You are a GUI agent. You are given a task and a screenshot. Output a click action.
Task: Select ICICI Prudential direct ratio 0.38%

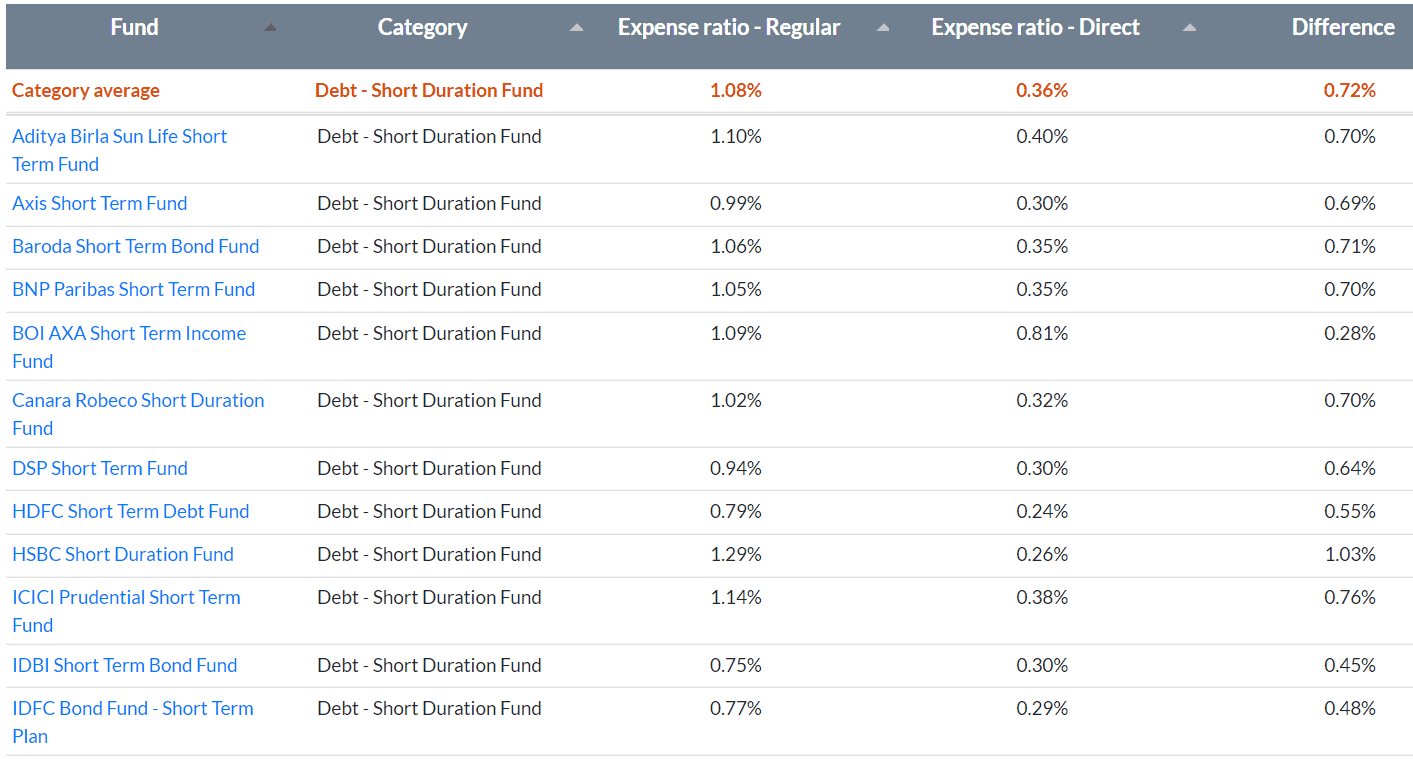click(1042, 597)
